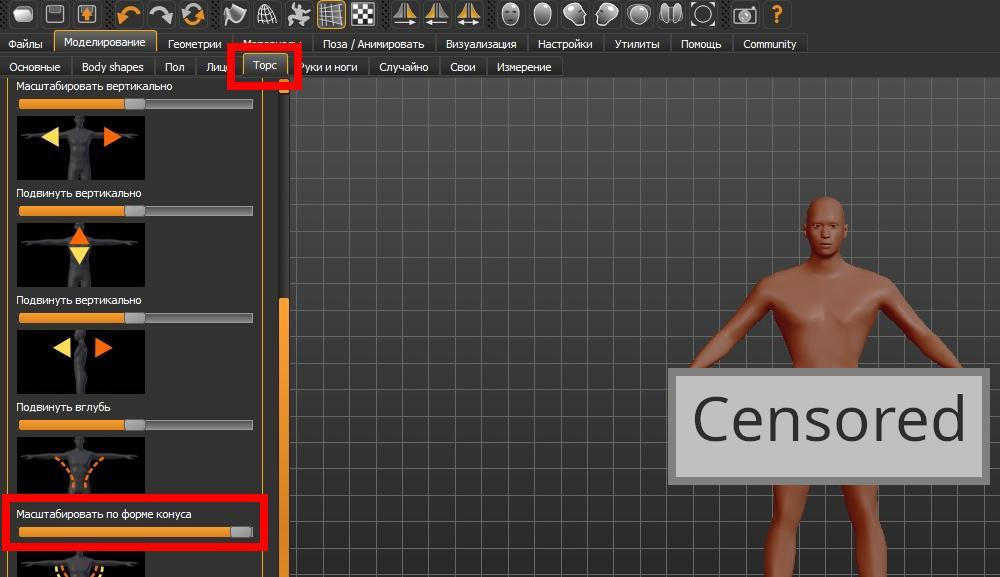Click the slider above the up-down arrows thumbnail

pos(136,211)
